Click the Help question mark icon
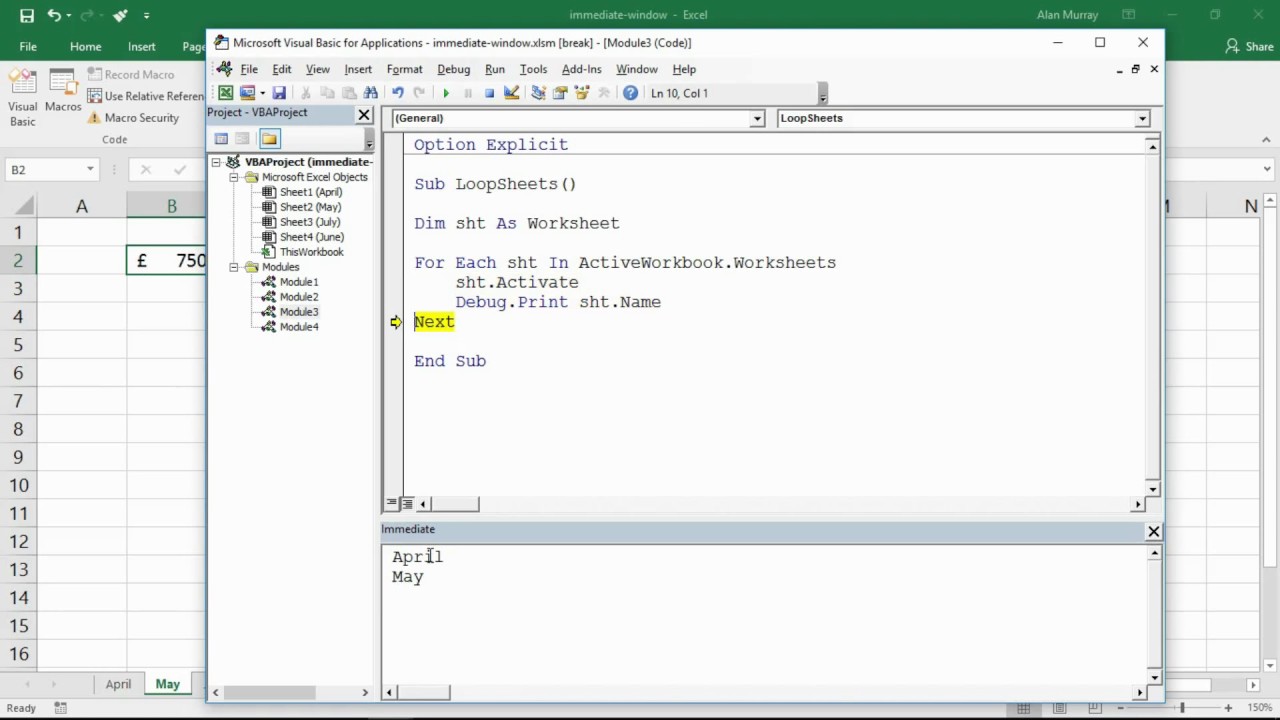The height and width of the screenshot is (720, 1280). 630,93
